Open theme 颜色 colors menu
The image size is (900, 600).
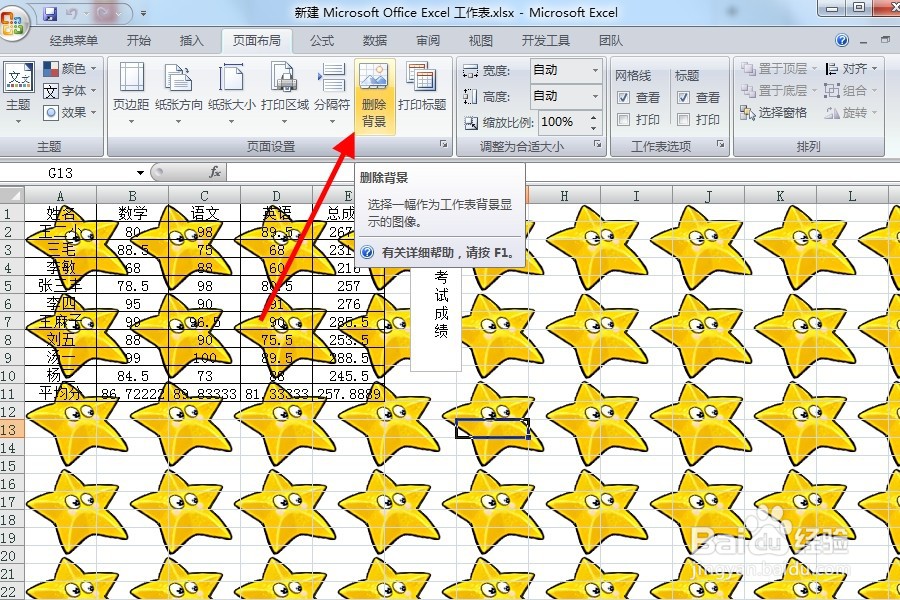70,69
